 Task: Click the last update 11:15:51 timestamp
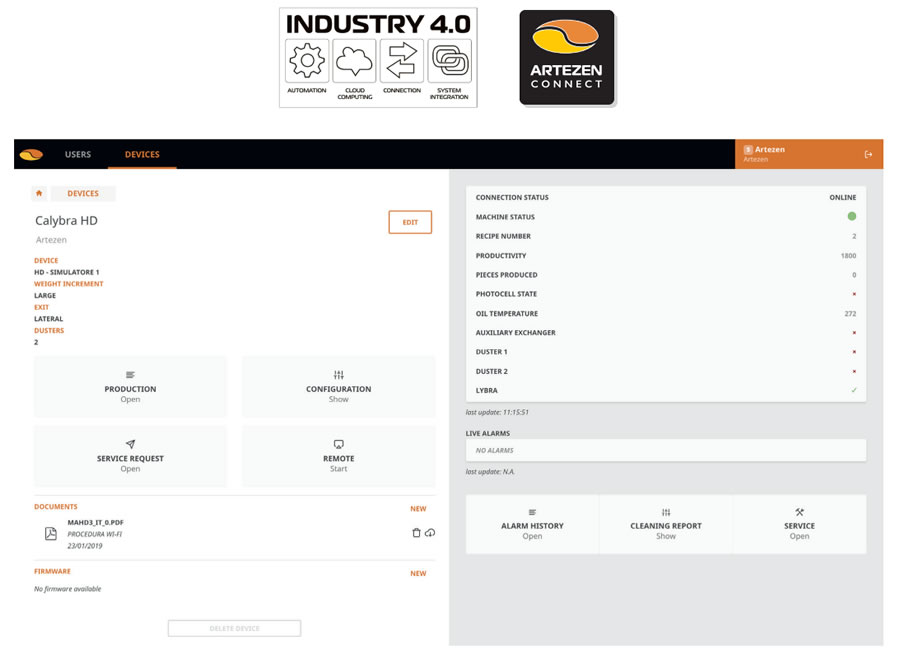coord(497,412)
